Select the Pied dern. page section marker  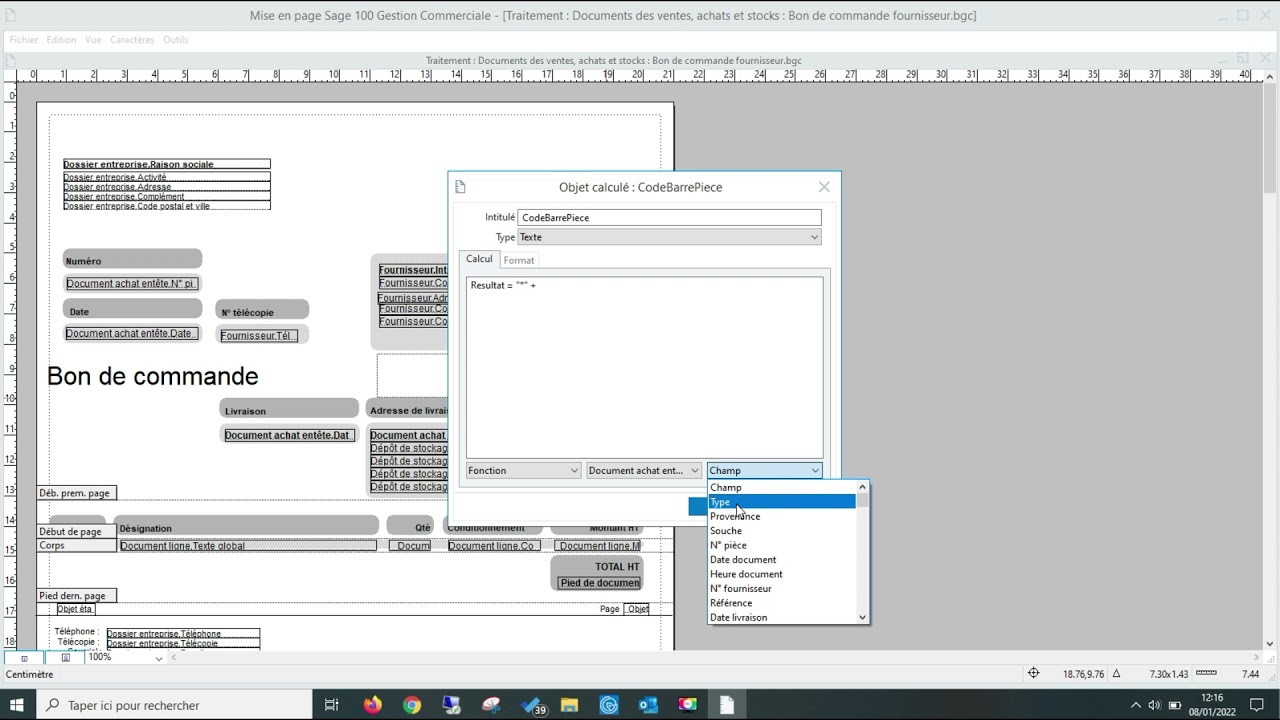[x=76, y=596]
